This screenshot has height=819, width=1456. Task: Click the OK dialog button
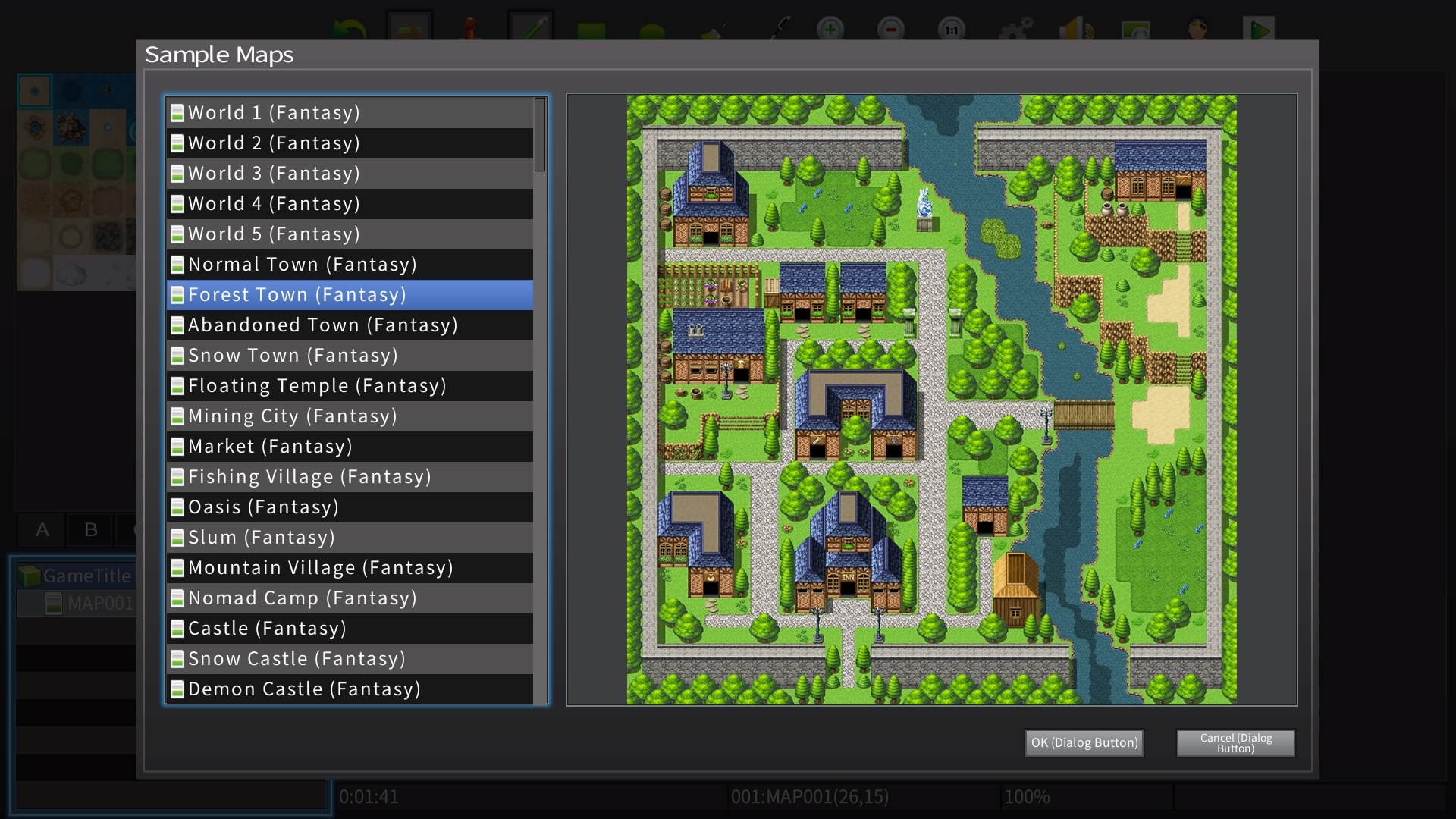(x=1084, y=742)
